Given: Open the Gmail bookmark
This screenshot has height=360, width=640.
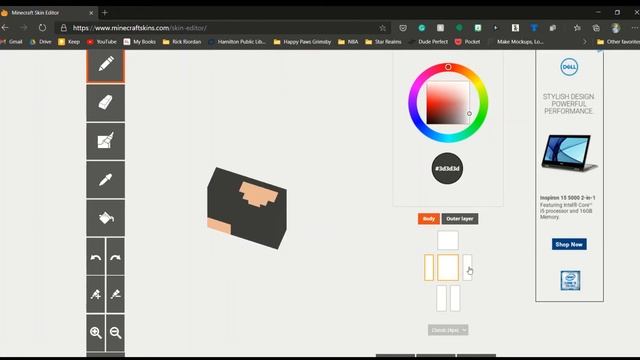Looking at the screenshot, I should pyautogui.click(x=11, y=42).
